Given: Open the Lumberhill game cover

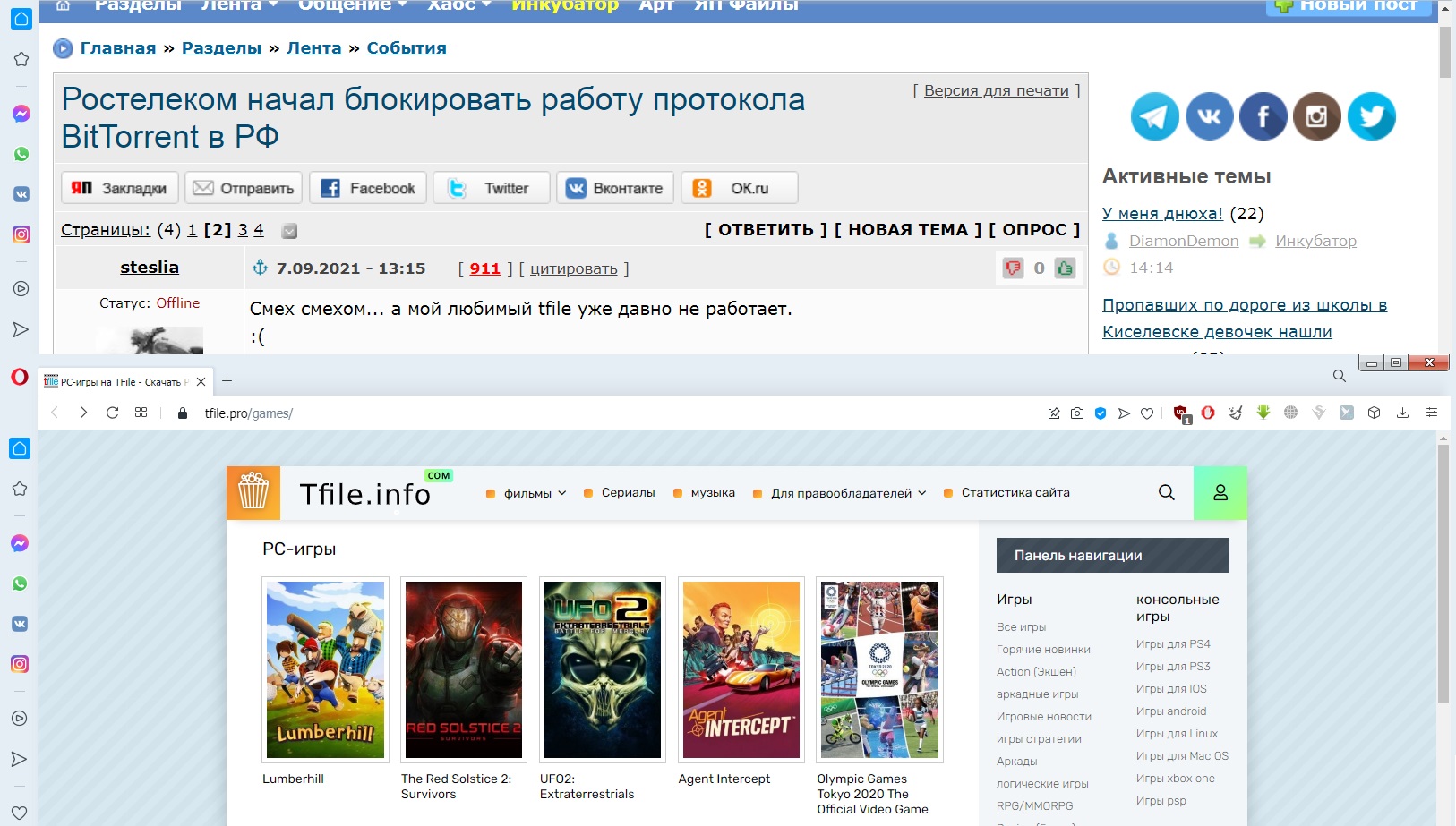Looking at the screenshot, I should (x=326, y=670).
